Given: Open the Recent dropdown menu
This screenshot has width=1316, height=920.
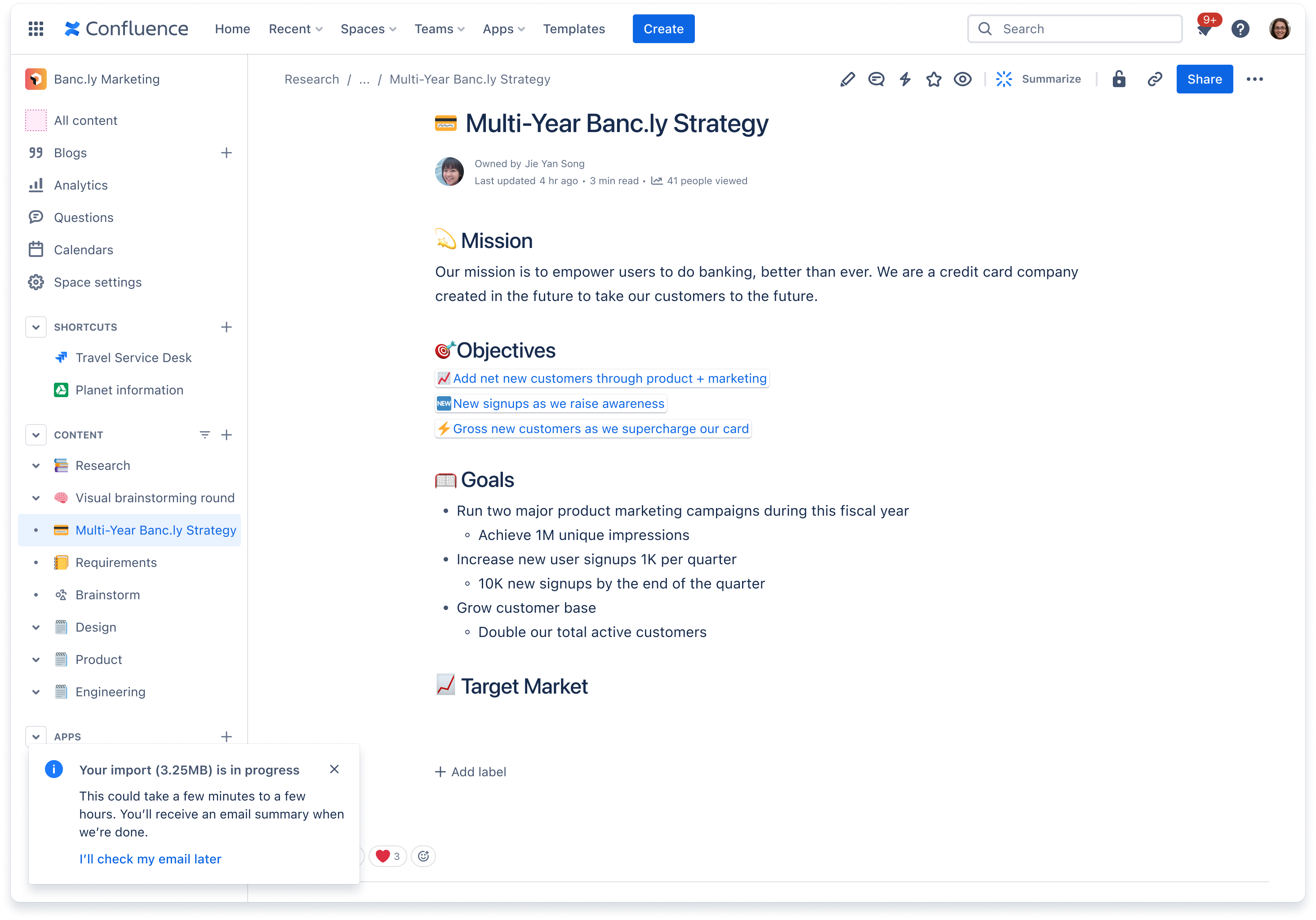Looking at the screenshot, I should 296,29.
